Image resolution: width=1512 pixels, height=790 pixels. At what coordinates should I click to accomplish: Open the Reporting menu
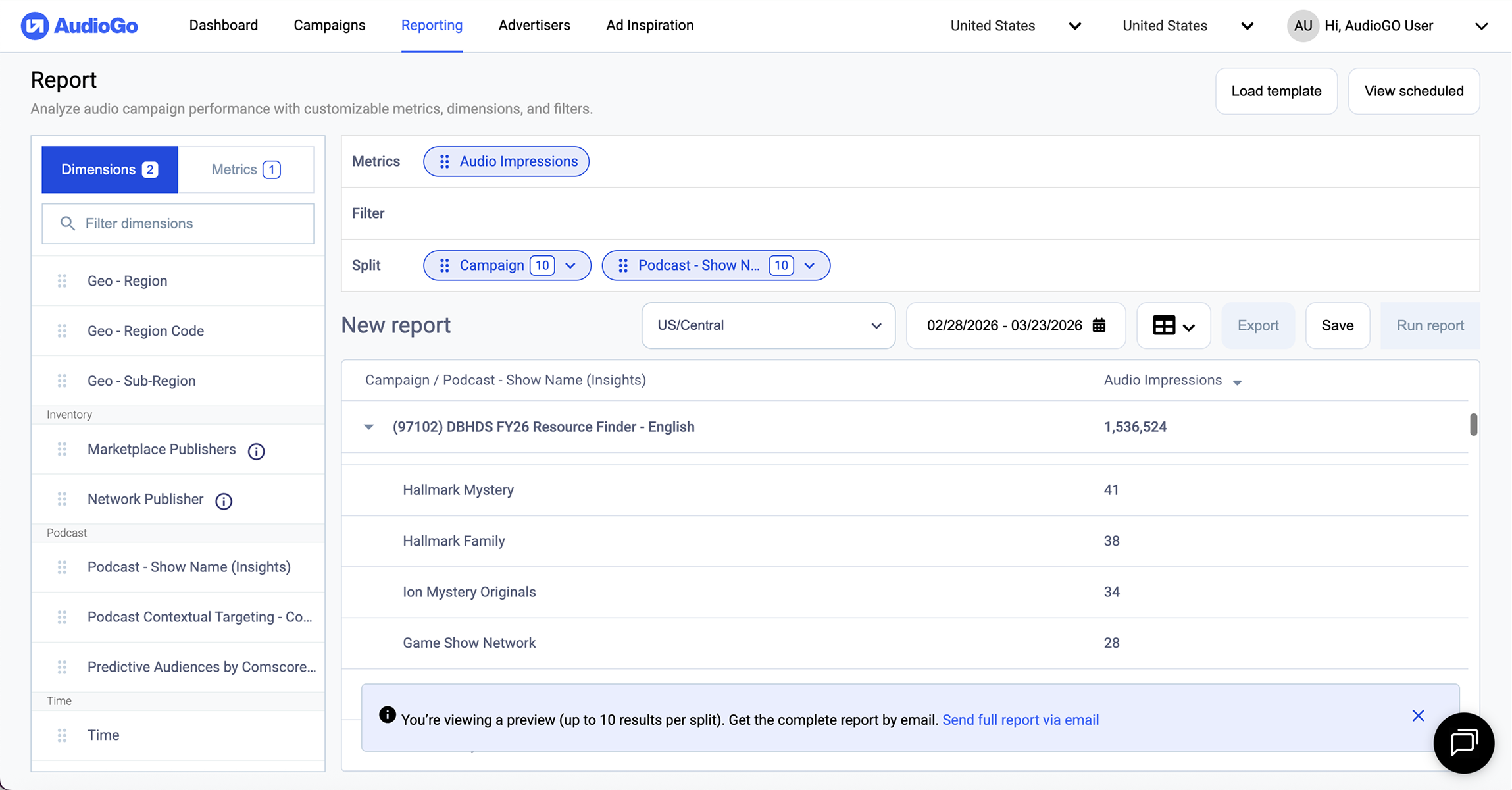click(x=432, y=25)
